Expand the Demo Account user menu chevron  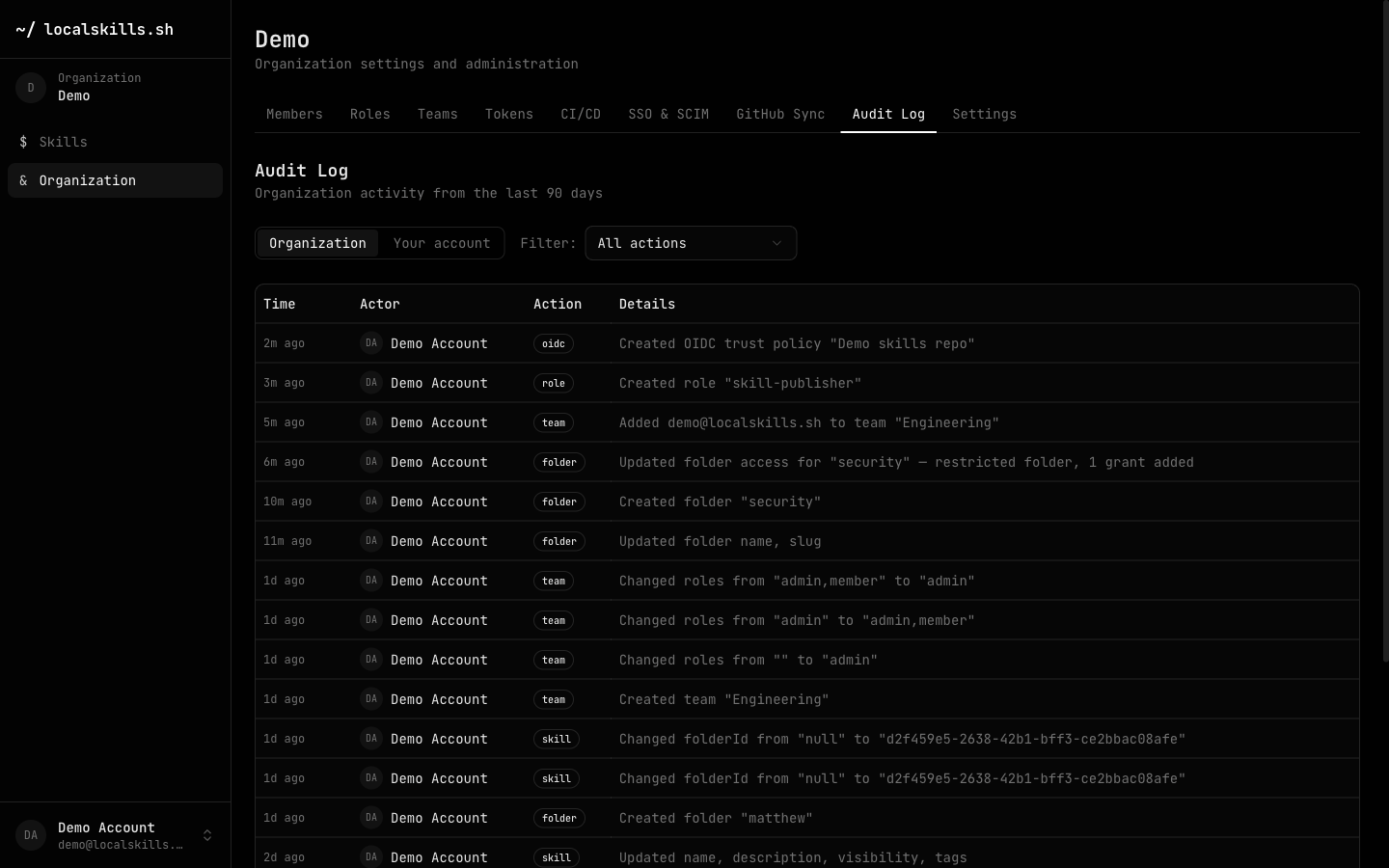[207, 835]
